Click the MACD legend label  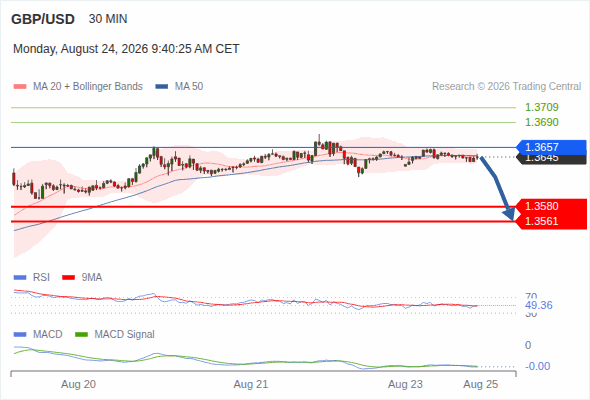[x=47, y=335]
